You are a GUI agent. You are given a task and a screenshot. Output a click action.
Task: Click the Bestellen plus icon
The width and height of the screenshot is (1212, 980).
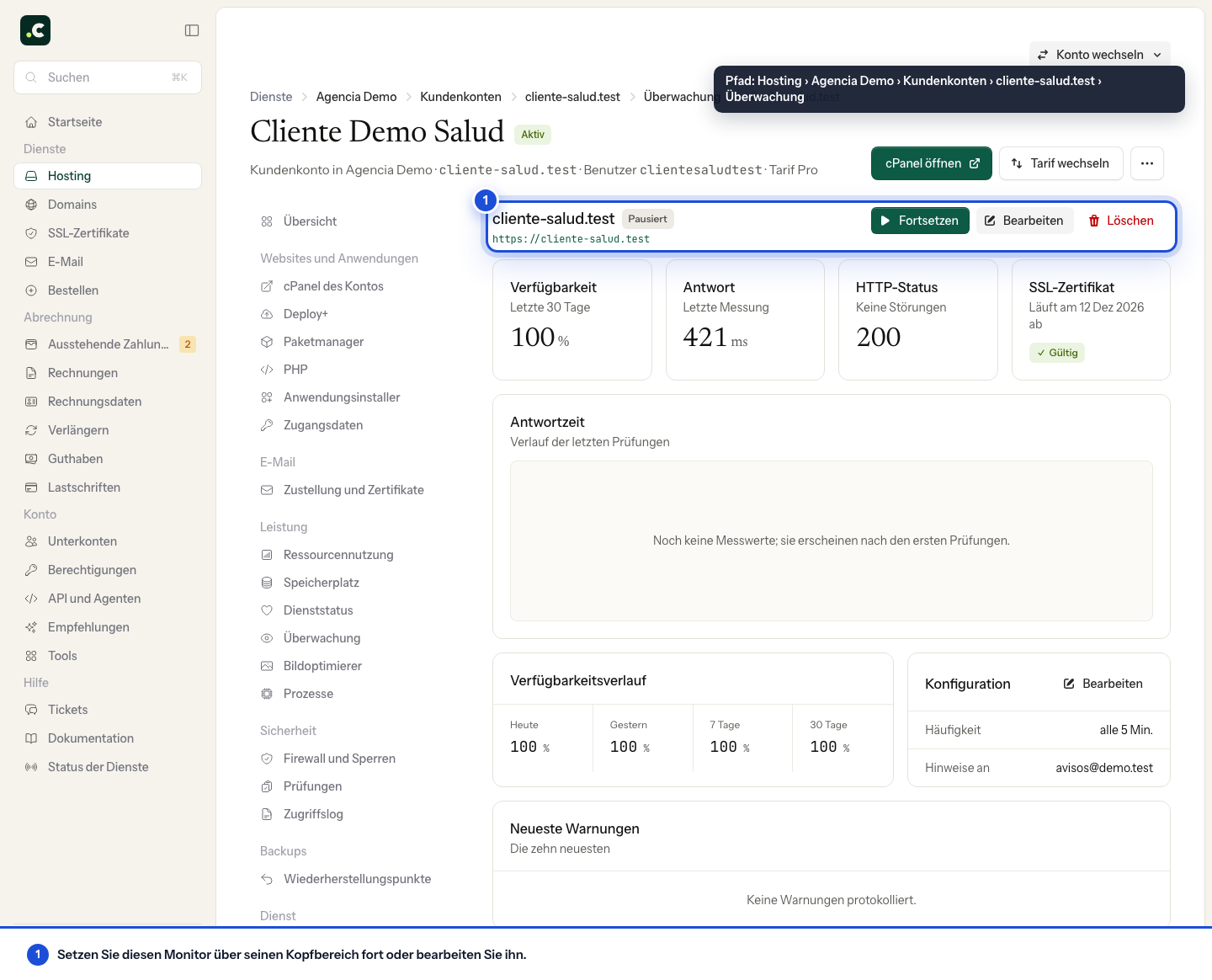pyautogui.click(x=31, y=290)
